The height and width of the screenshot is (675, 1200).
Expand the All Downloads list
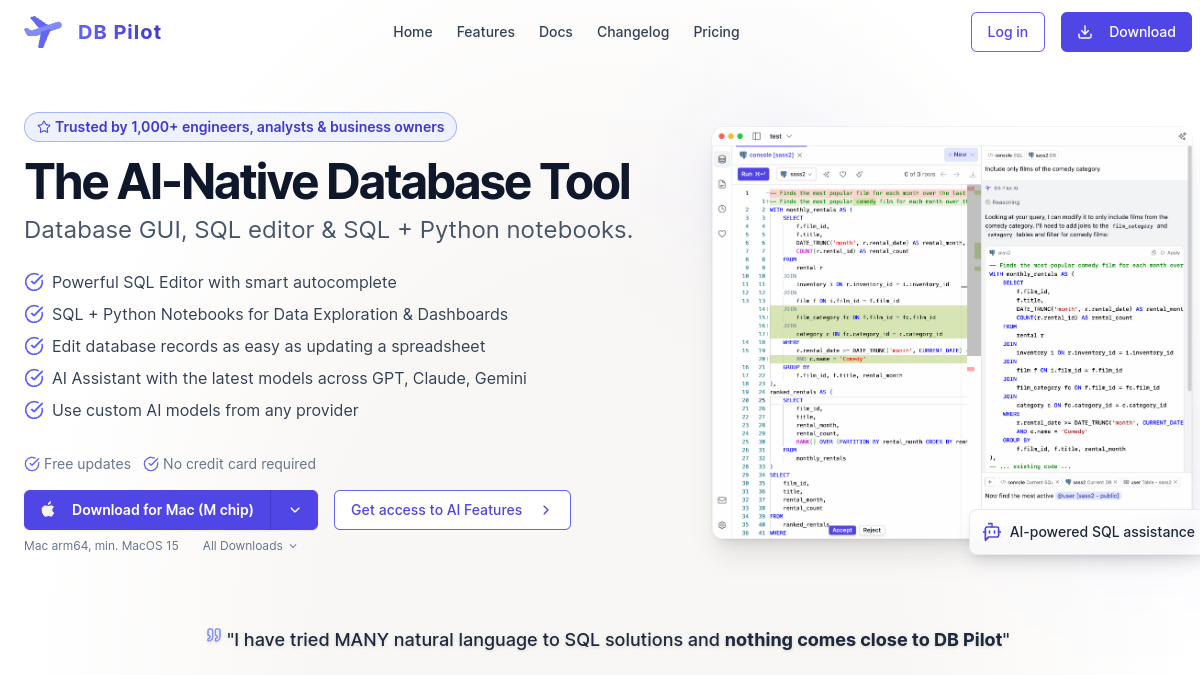point(250,546)
